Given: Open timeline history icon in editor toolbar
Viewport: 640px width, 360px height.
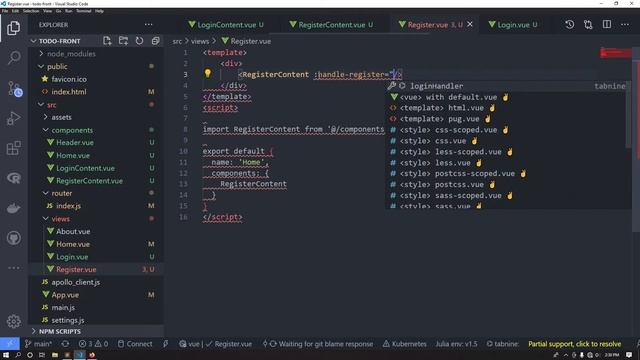Looking at the screenshot, I should [x=569, y=24].
